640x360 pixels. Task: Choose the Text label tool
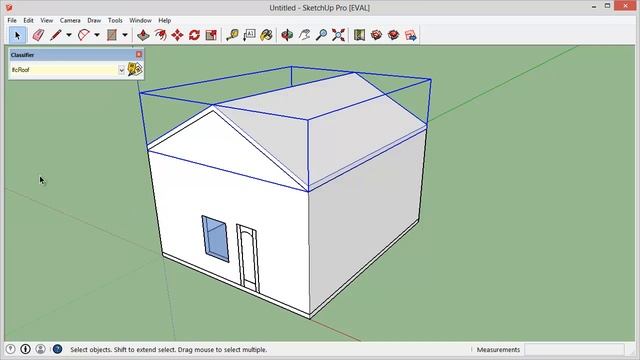pyautogui.click(x=249, y=35)
